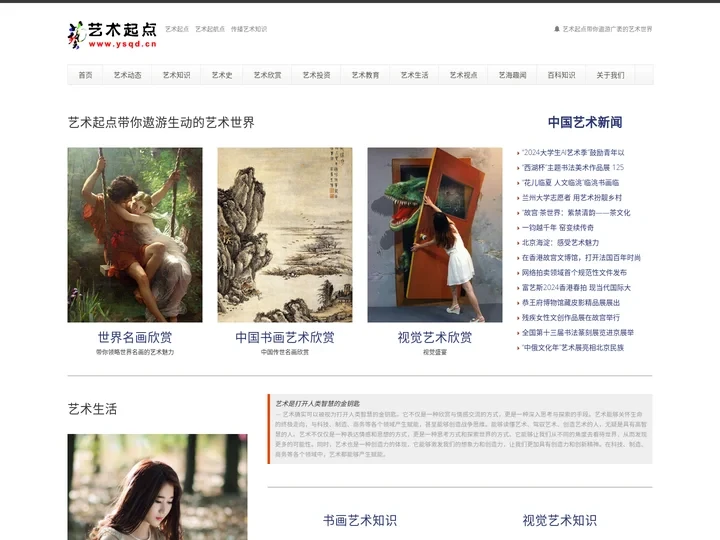This screenshot has width=720, height=540.
Task: Open news '一钧越千年 窑变续传奇'
Action: (x=557, y=228)
